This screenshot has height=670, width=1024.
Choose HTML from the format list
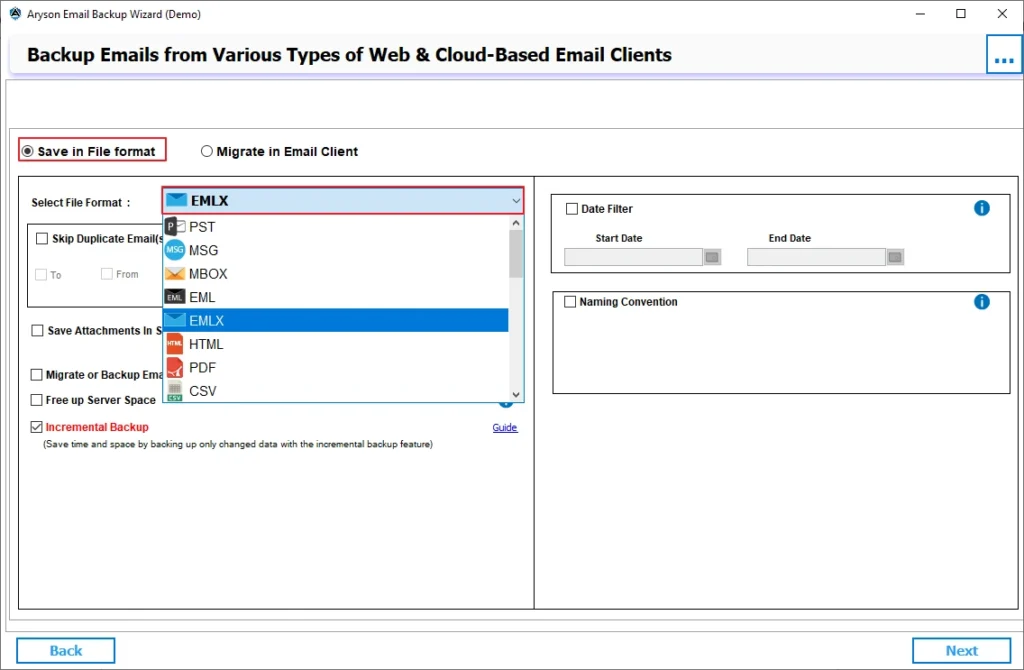click(336, 343)
